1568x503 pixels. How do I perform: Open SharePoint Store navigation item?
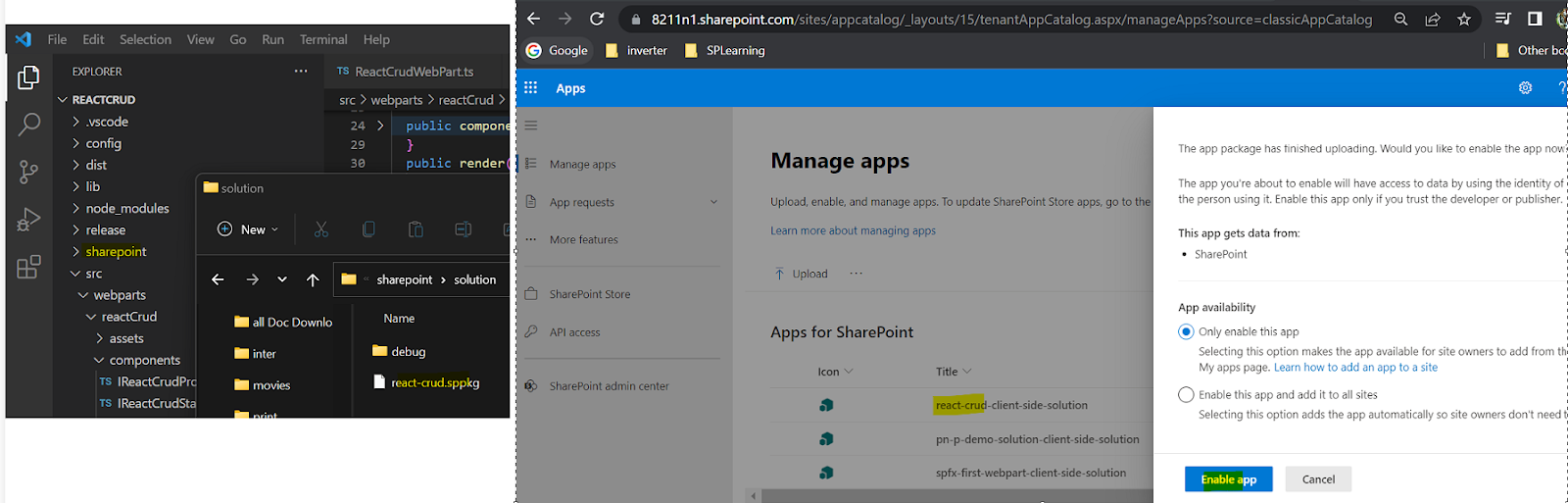point(589,294)
